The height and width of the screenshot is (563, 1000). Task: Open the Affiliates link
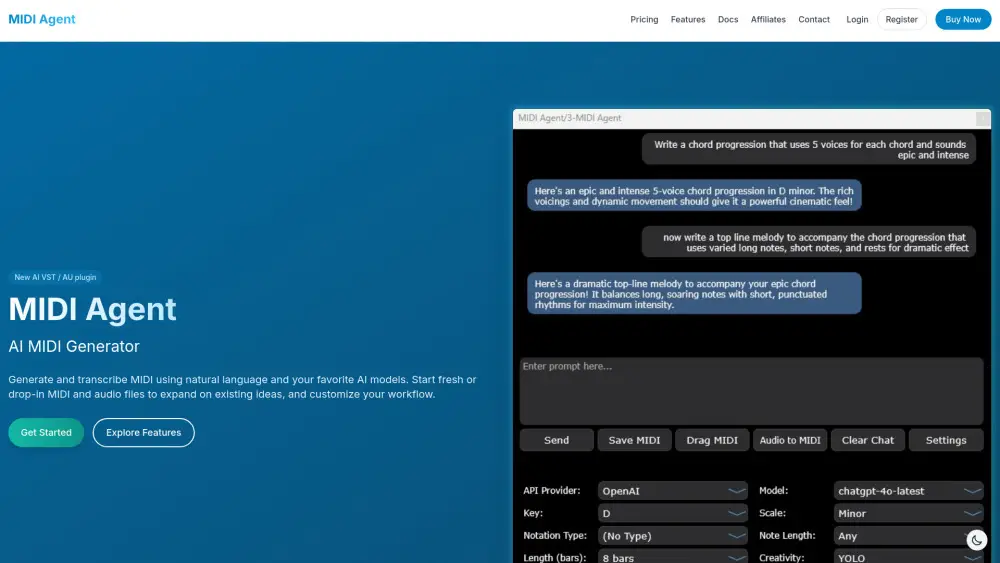tap(768, 19)
